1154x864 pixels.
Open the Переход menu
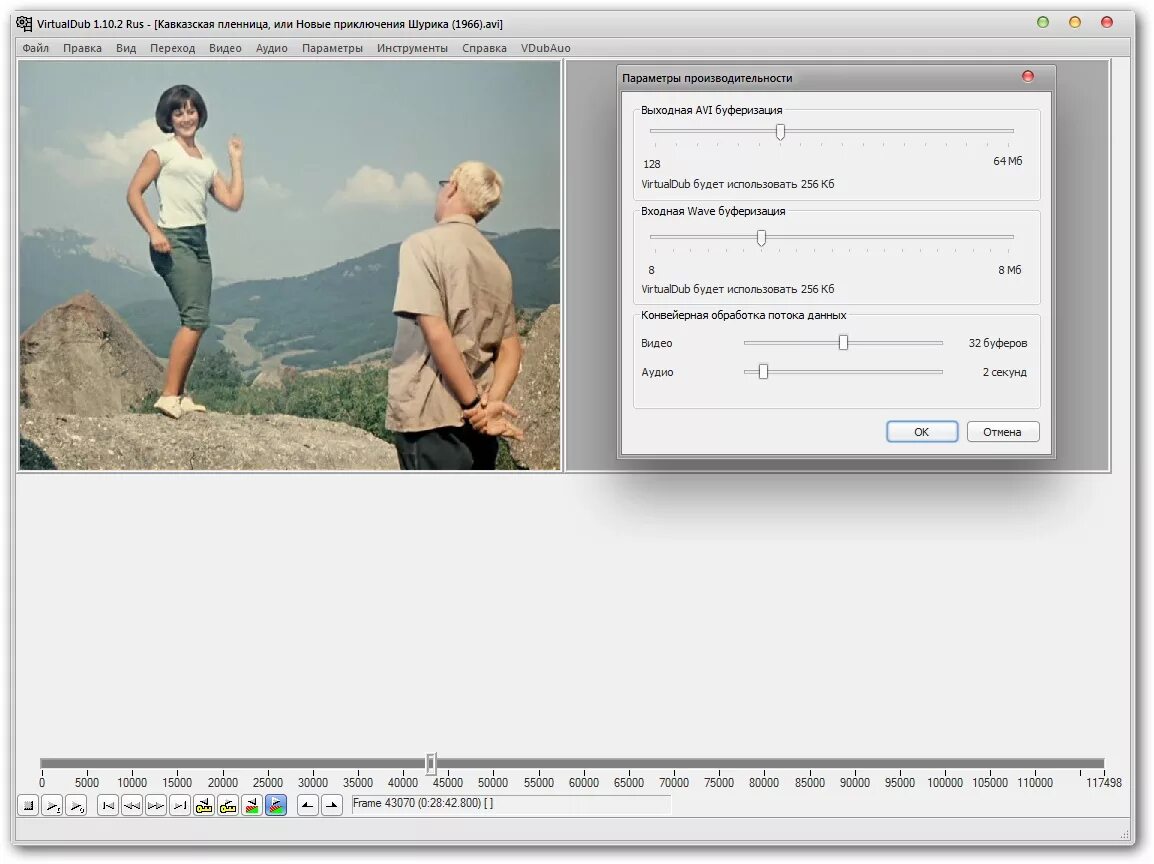[172, 48]
